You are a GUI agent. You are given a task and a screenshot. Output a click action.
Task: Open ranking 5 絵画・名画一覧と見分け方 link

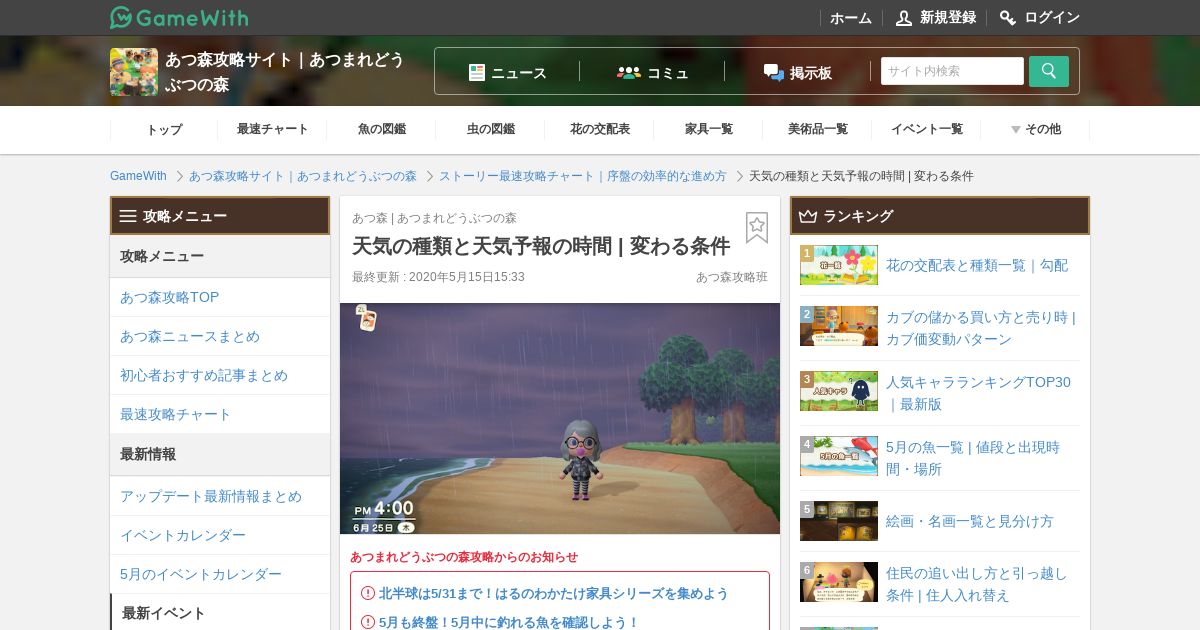970,521
